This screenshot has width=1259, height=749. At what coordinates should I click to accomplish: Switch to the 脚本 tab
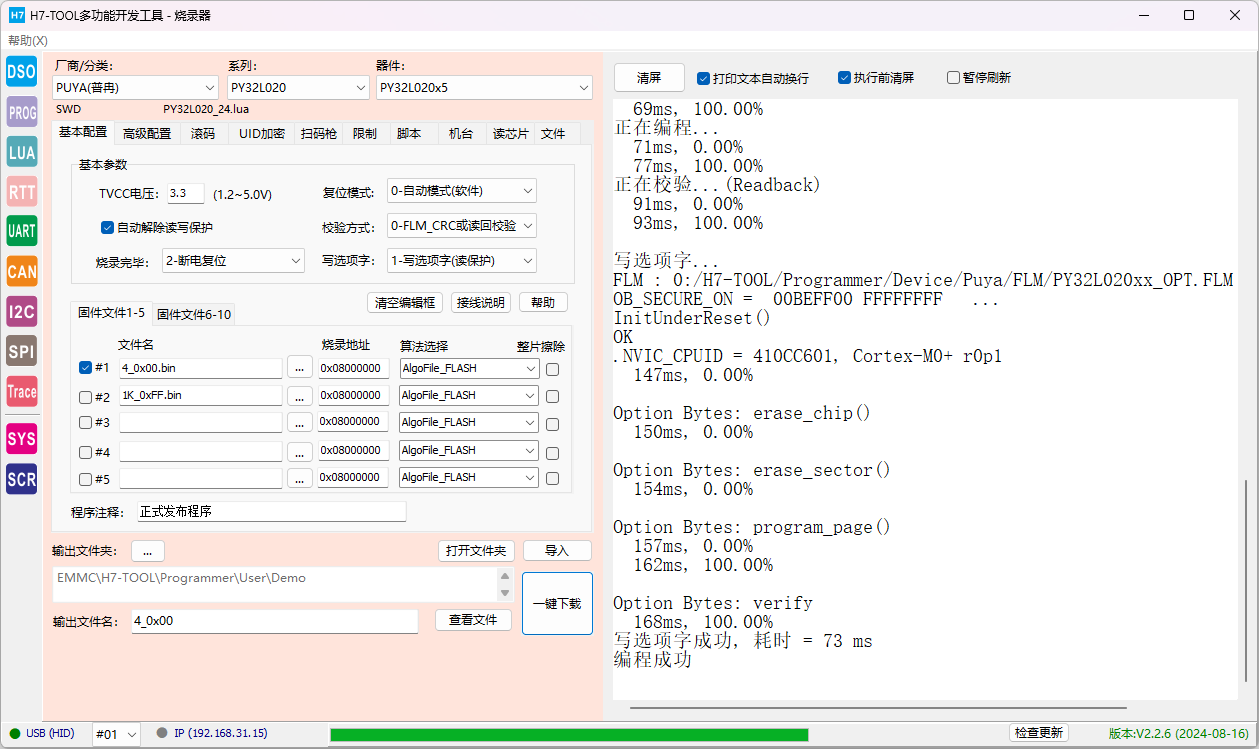click(x=409, y=133)
